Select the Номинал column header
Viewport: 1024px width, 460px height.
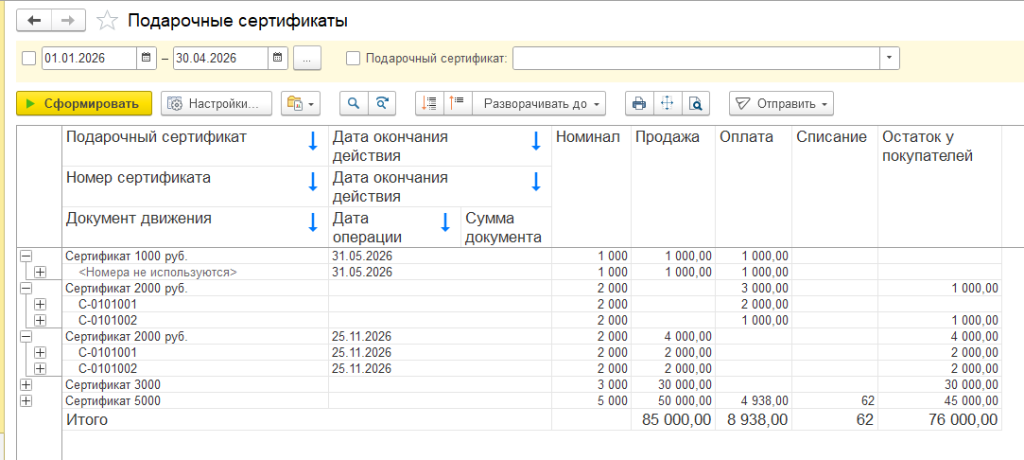tap(591, 187)
